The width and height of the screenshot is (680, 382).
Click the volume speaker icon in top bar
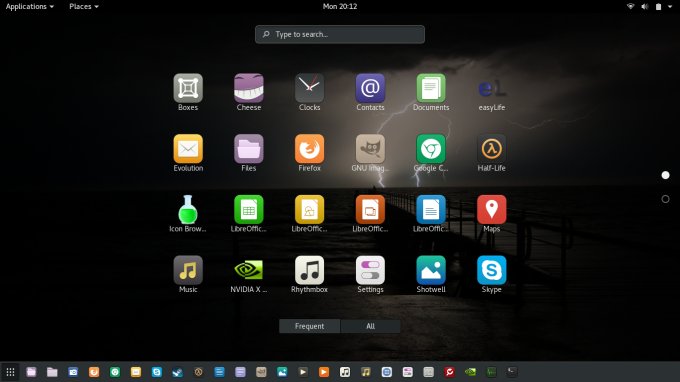644,7
